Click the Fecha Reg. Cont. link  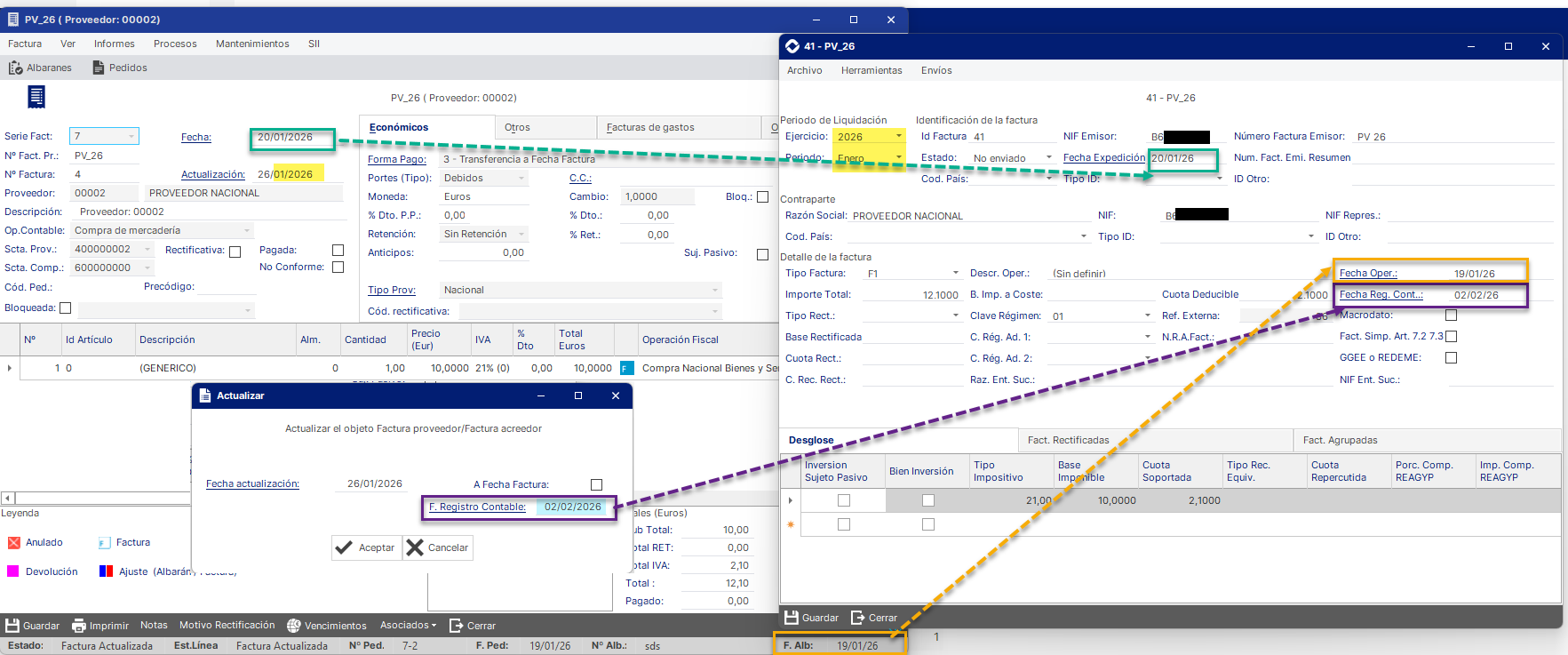pyautogui.click(x=1381, y=294)
